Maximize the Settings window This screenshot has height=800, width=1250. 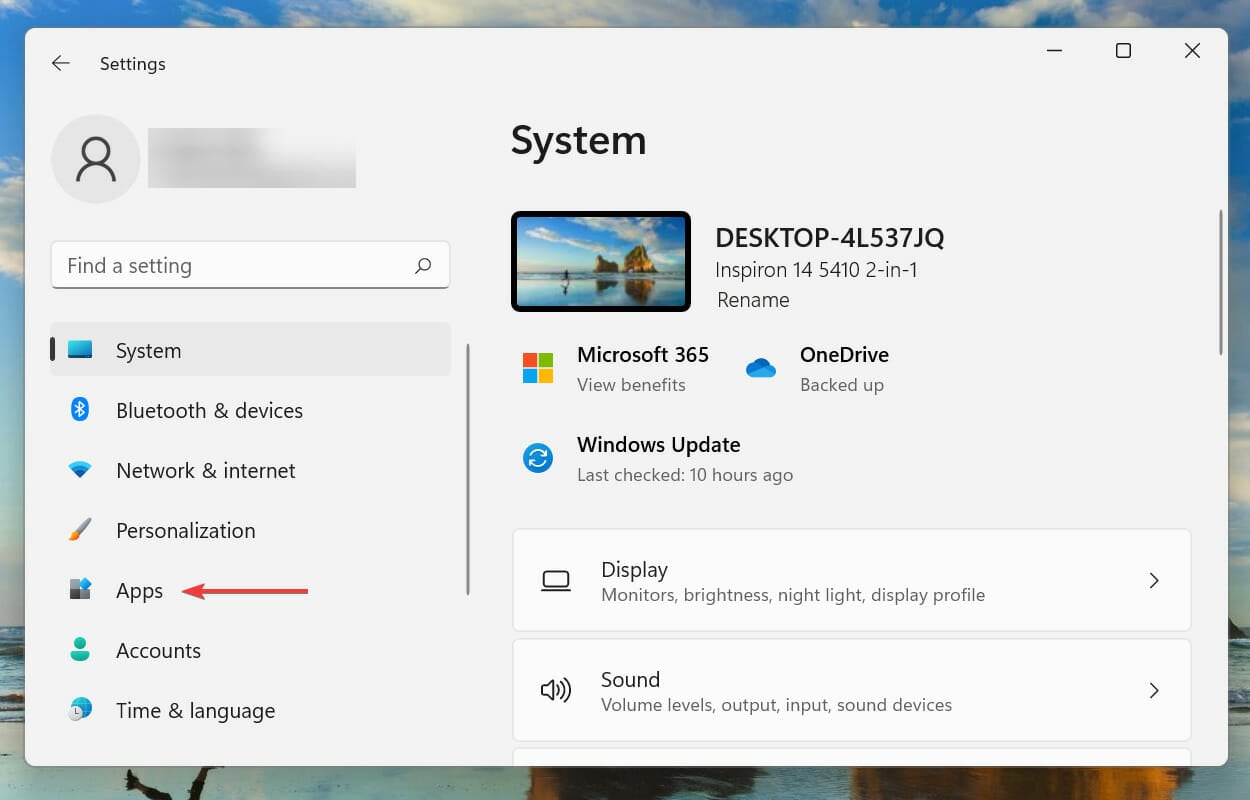coord(1123,51)
